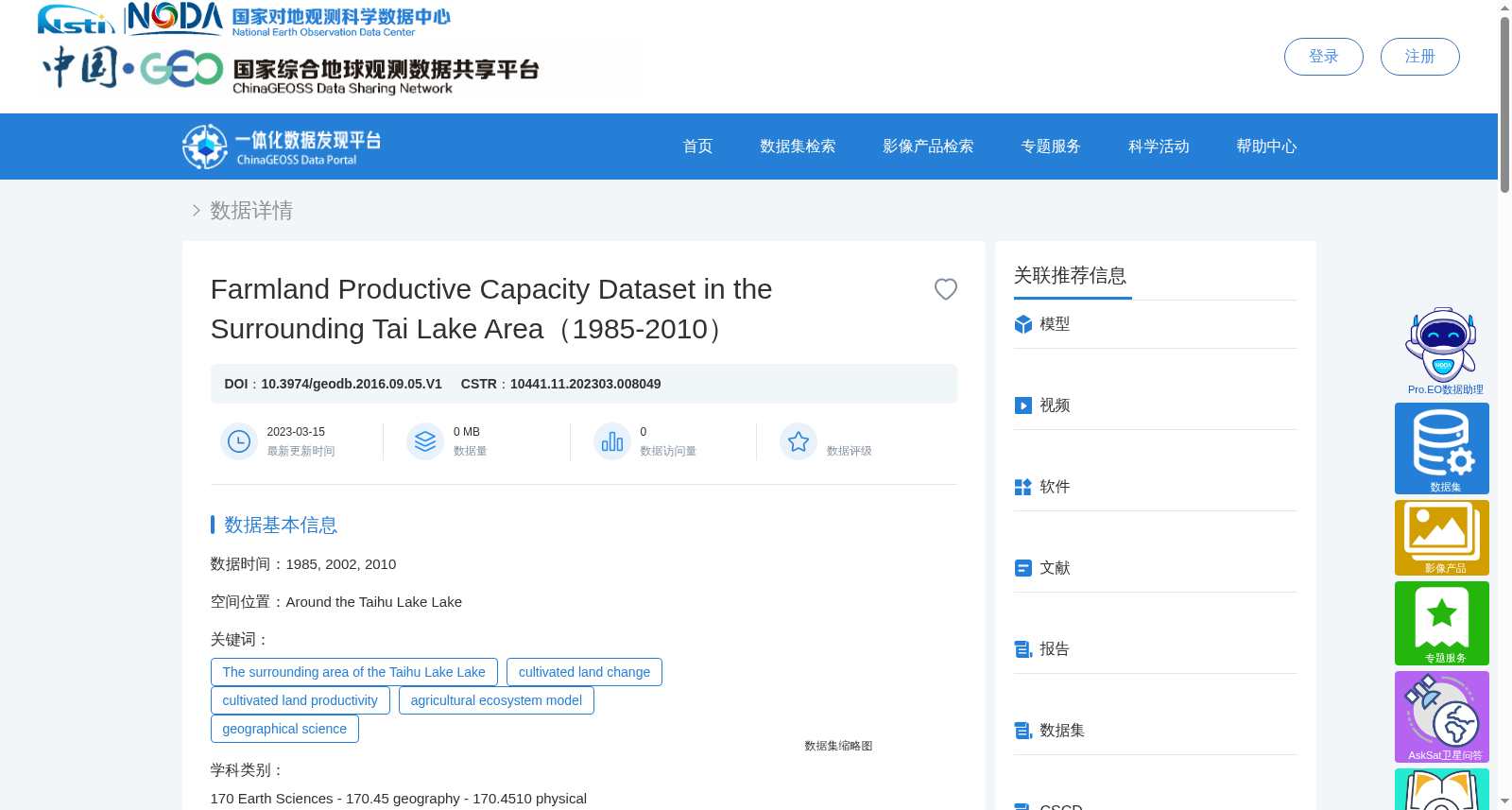Screen dimensions: 1512x810
Task: Click the 注册 register button
Action: pos(1420,57)
